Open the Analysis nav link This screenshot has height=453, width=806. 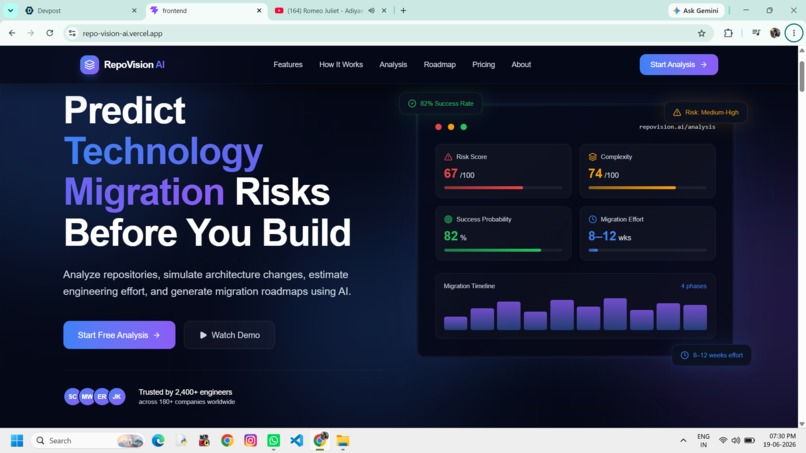(393, 65)
